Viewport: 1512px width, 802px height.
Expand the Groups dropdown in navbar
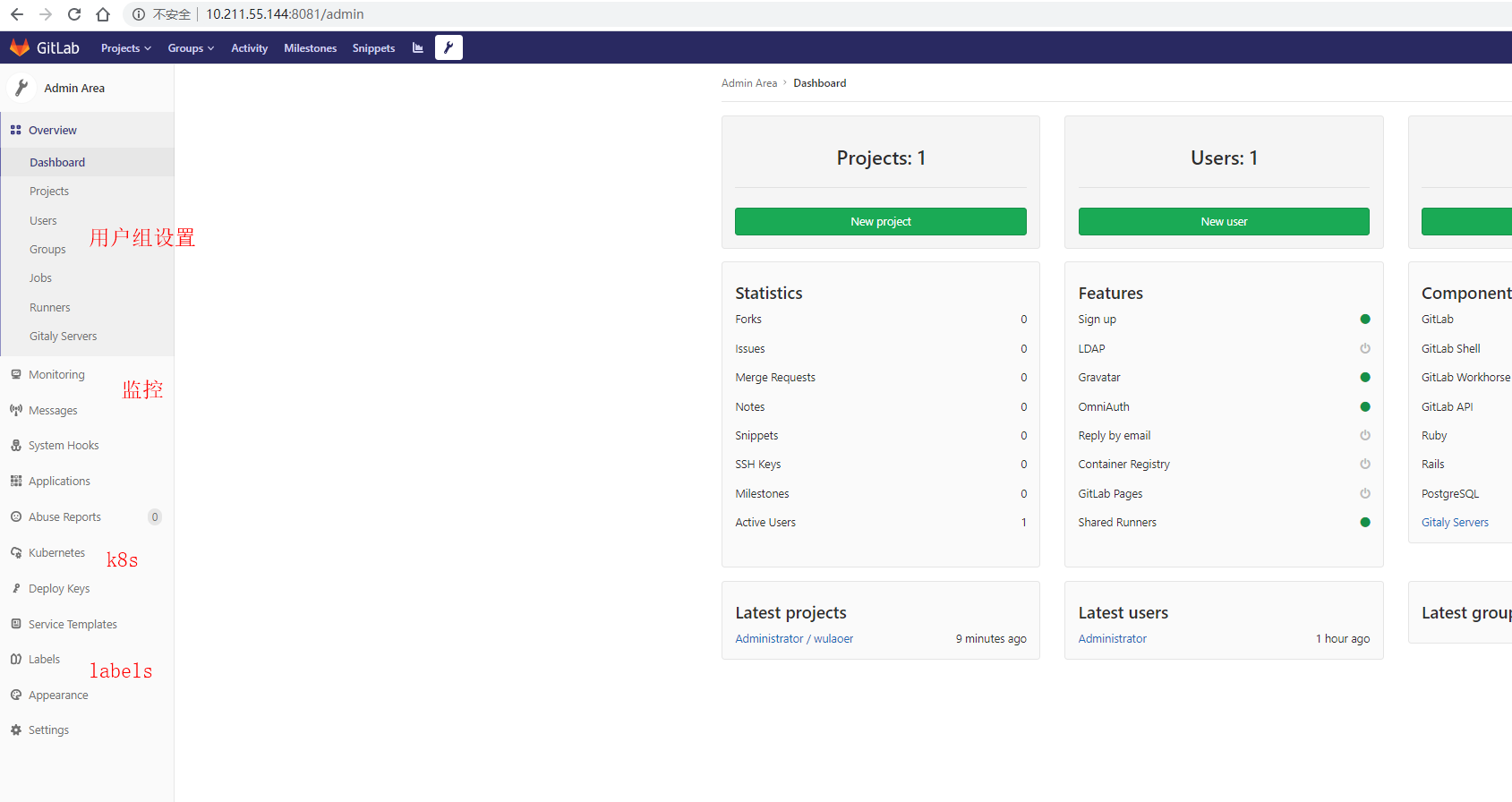point(191,48)
